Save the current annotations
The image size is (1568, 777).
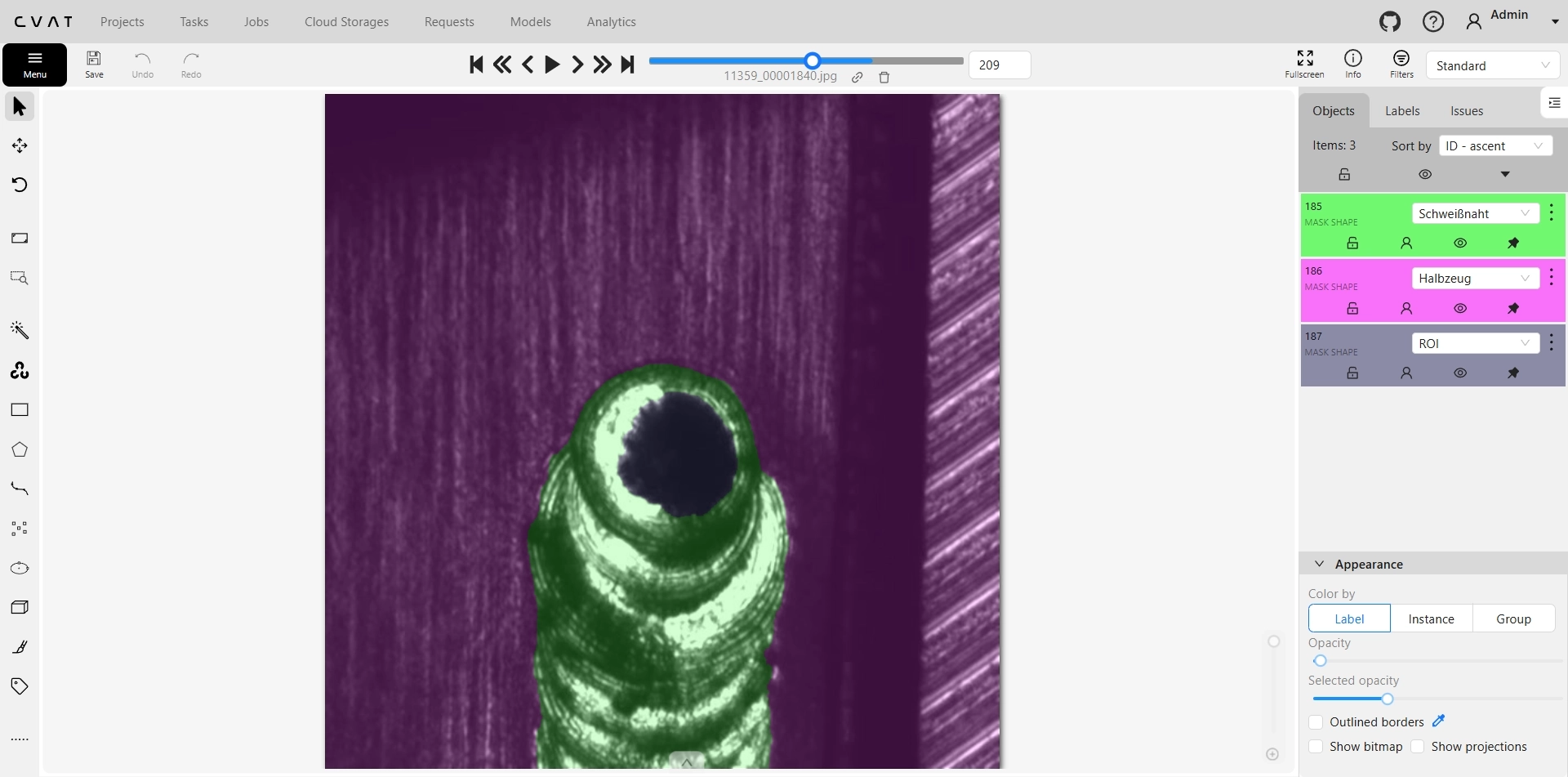click(94, 64)
